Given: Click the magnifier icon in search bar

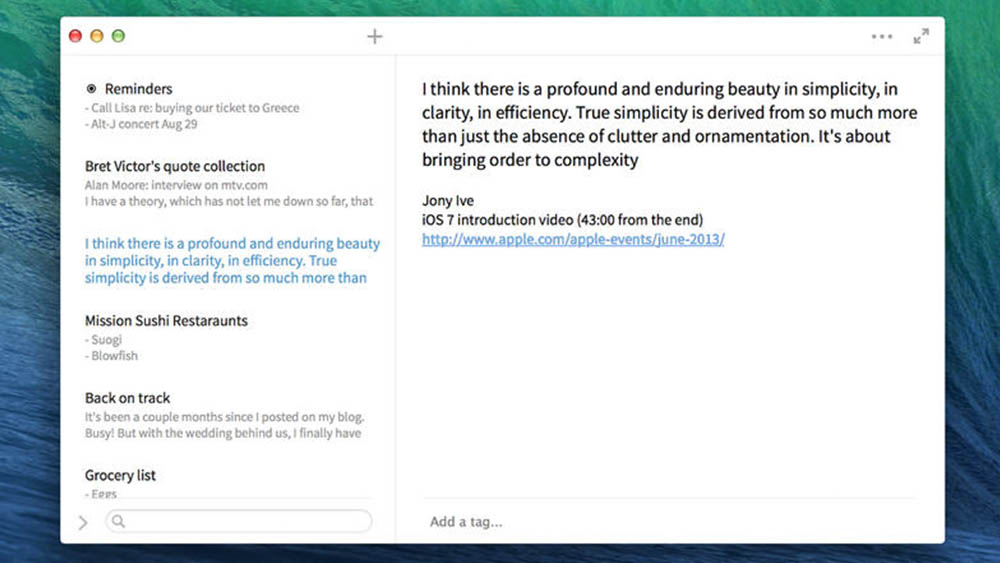Looking at the screenshot, I should 118,521.
